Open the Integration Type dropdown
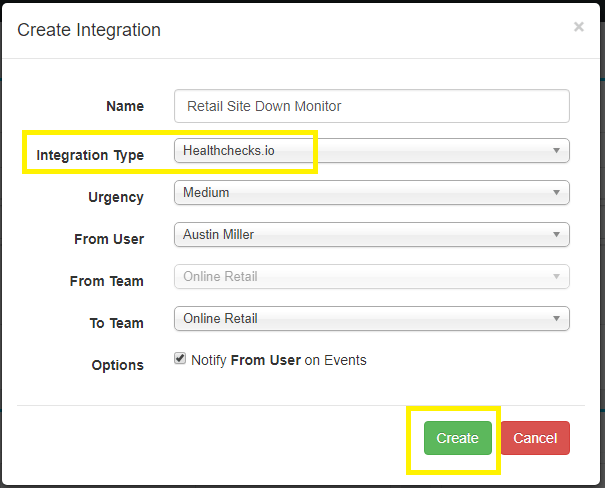Screen dimensions: 605x488 tap(372, 150)
